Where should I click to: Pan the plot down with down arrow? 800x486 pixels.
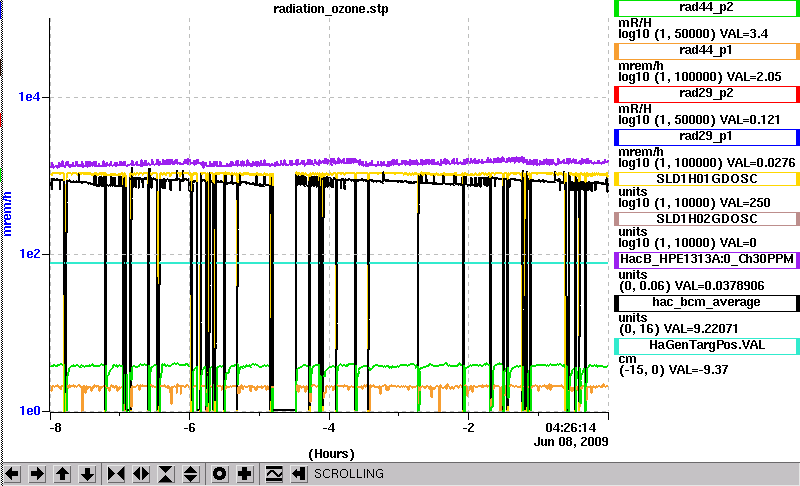[87, 474]
